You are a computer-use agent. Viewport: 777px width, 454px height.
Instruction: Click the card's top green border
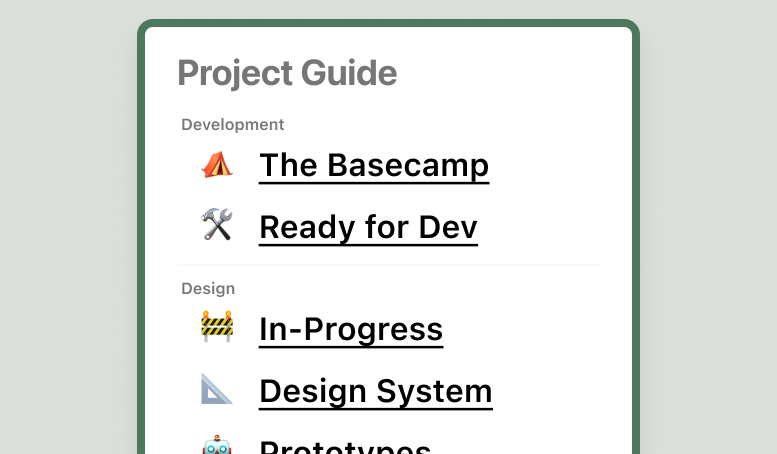(388, 22)
